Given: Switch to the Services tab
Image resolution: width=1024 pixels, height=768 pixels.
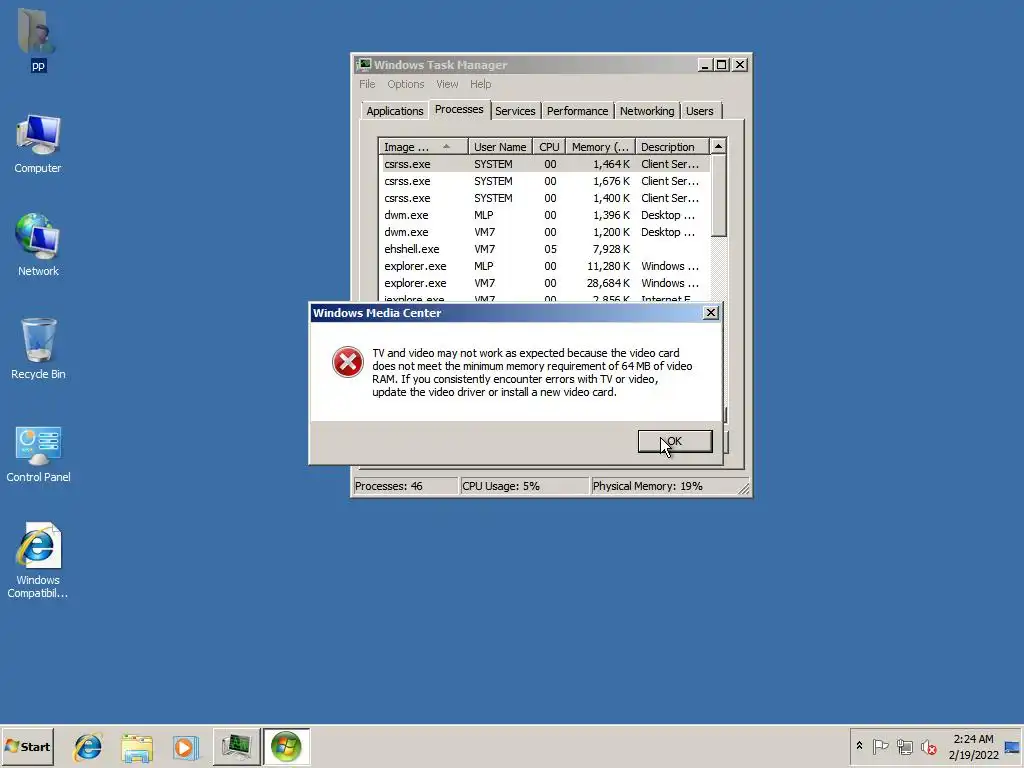Looking at the screenshot, I should point(515,111).
